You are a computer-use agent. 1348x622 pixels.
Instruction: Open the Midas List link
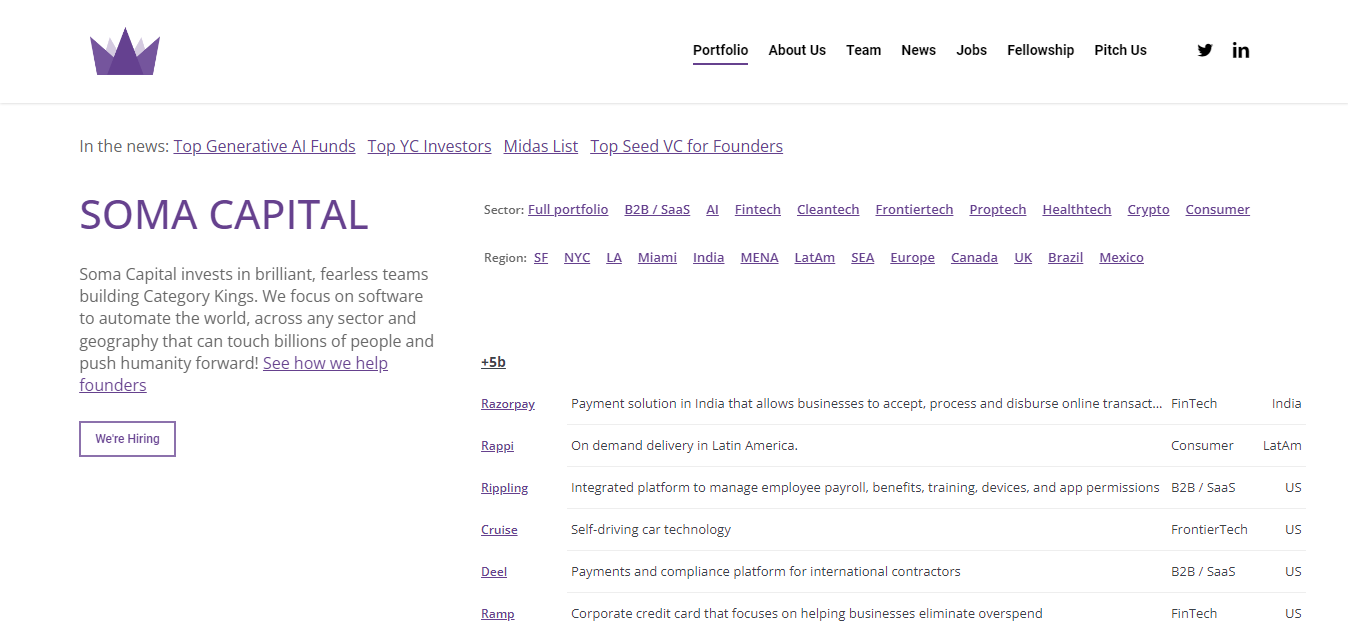point(541,146)
